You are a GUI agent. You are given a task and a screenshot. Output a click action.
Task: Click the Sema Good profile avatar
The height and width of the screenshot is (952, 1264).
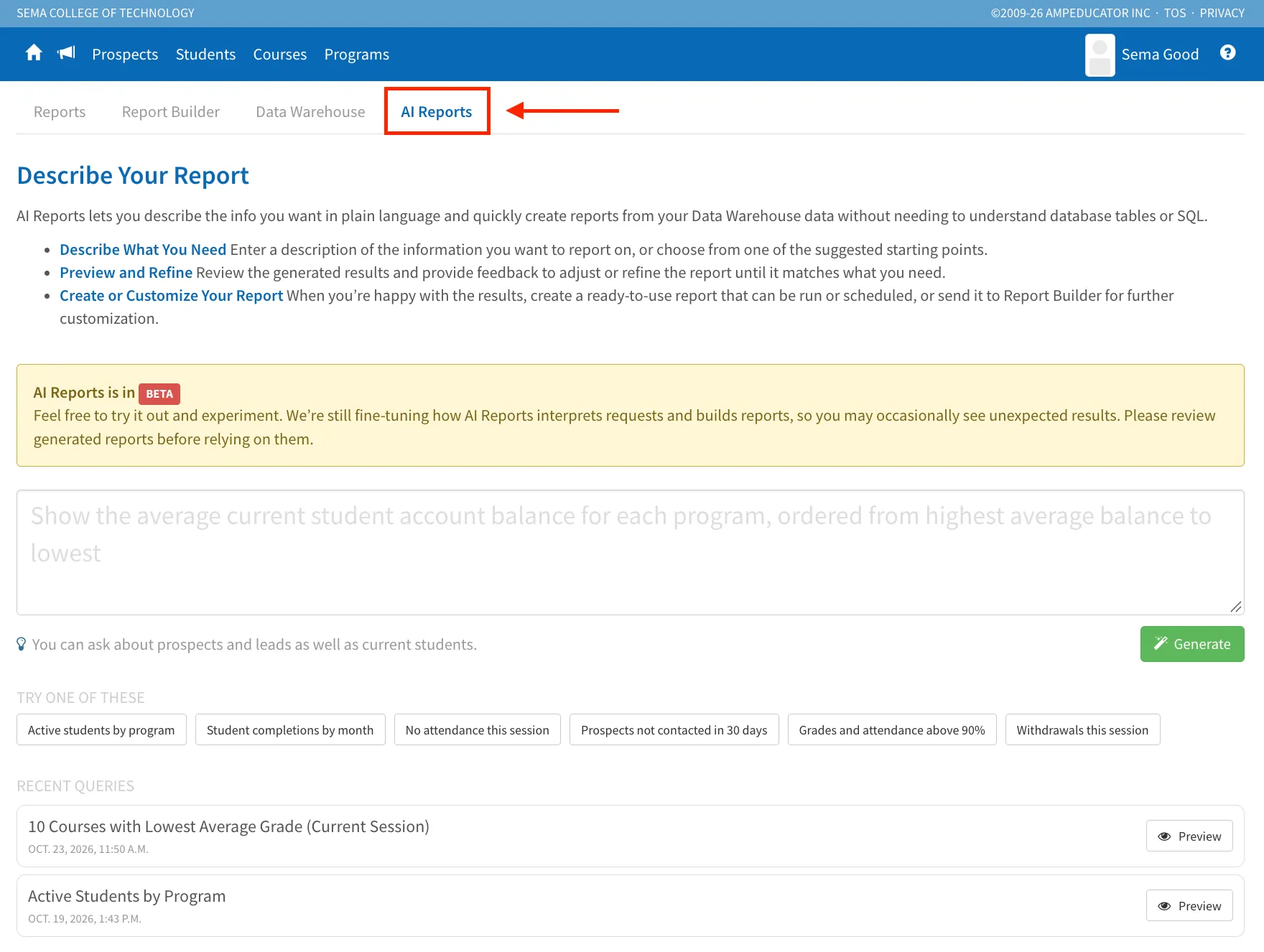click(x=1100, y=55)
